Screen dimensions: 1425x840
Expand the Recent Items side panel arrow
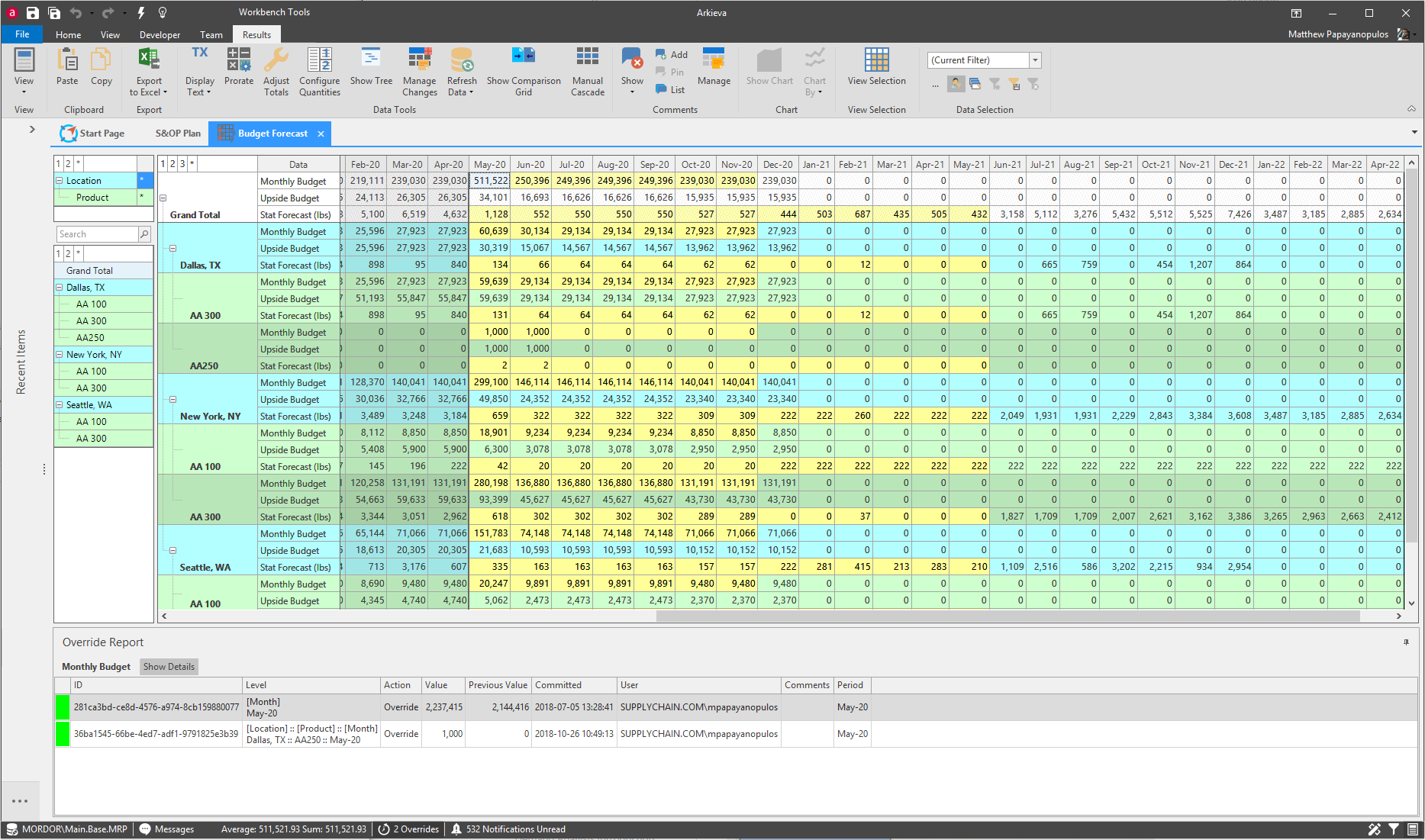(32, 130)
